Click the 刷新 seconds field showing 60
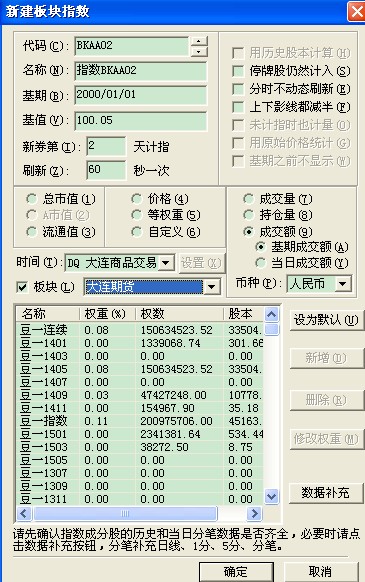Image resolution: width=365 pixels, height=582 pixels. pos(106,170)
